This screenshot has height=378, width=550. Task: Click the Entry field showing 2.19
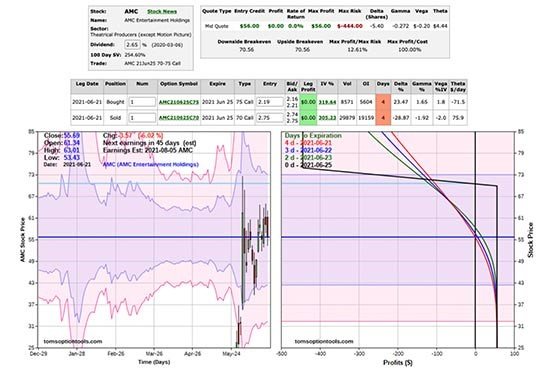click(x=270, y=102)
